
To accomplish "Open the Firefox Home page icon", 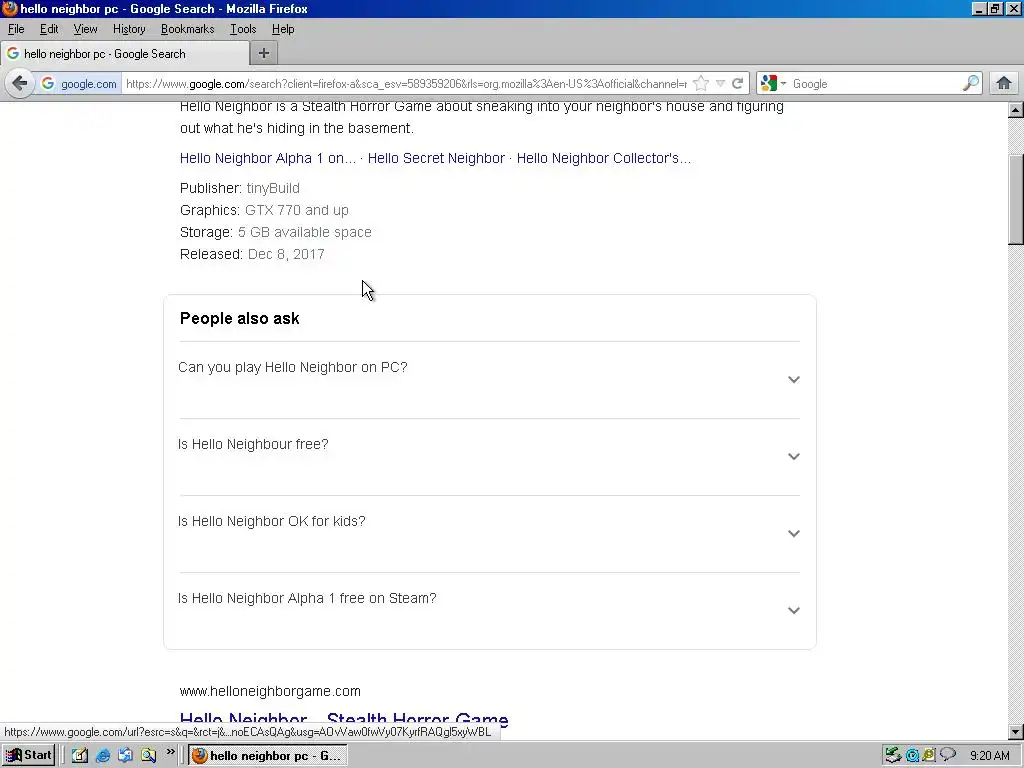I will 1004,84.
